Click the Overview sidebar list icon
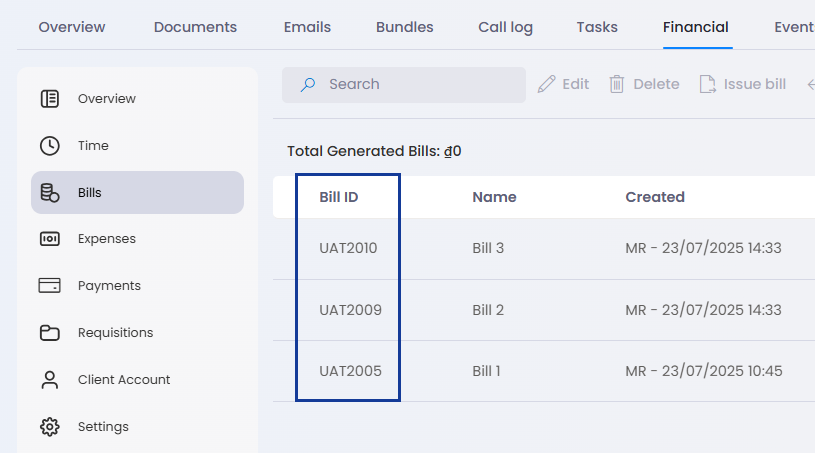The height and width of the screenshot is (453, 815). click(50, 99)
